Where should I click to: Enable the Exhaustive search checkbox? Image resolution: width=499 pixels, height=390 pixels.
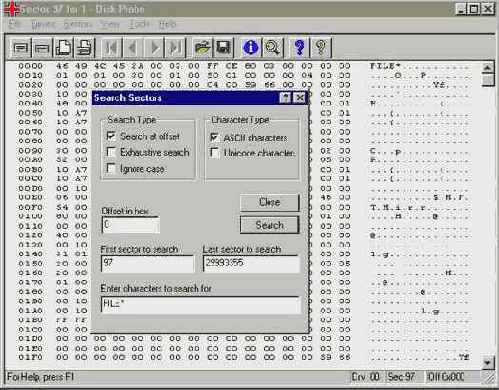click(111, 152)
